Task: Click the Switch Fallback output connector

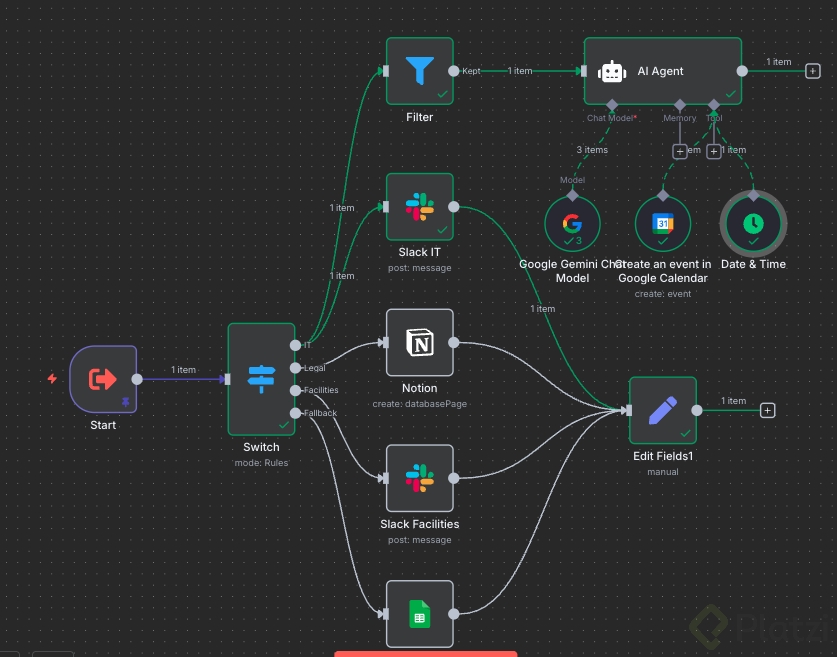Action: click(295, 413)
